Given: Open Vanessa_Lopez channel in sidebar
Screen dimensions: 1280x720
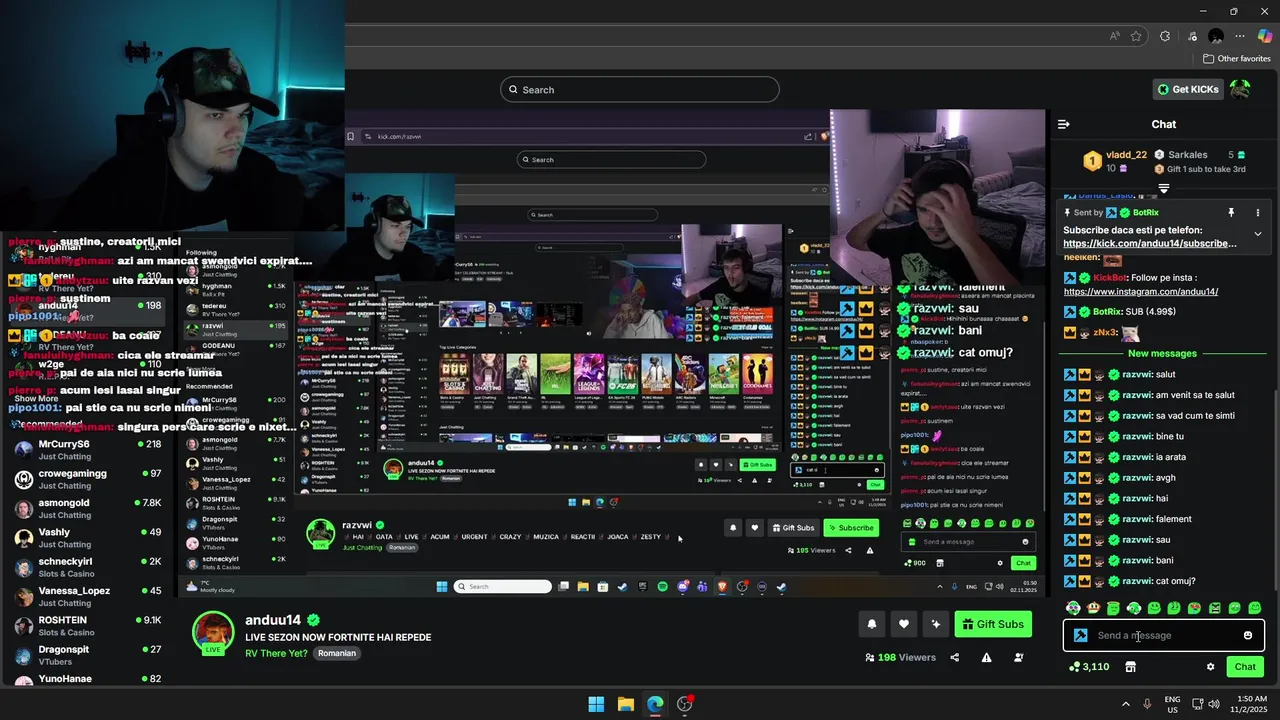Looking at the screenshot, I should click(88, 596).
